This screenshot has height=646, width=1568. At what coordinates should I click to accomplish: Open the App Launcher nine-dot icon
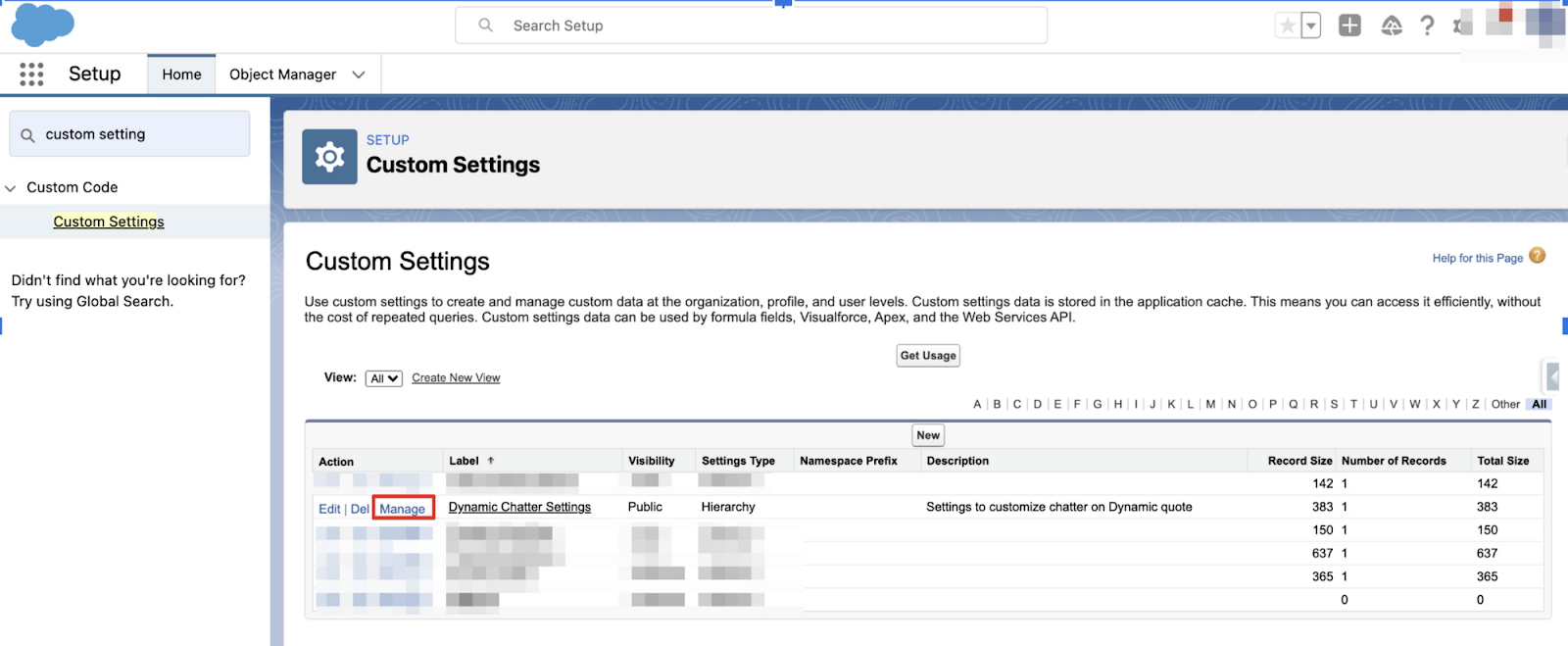coord(31,75)
